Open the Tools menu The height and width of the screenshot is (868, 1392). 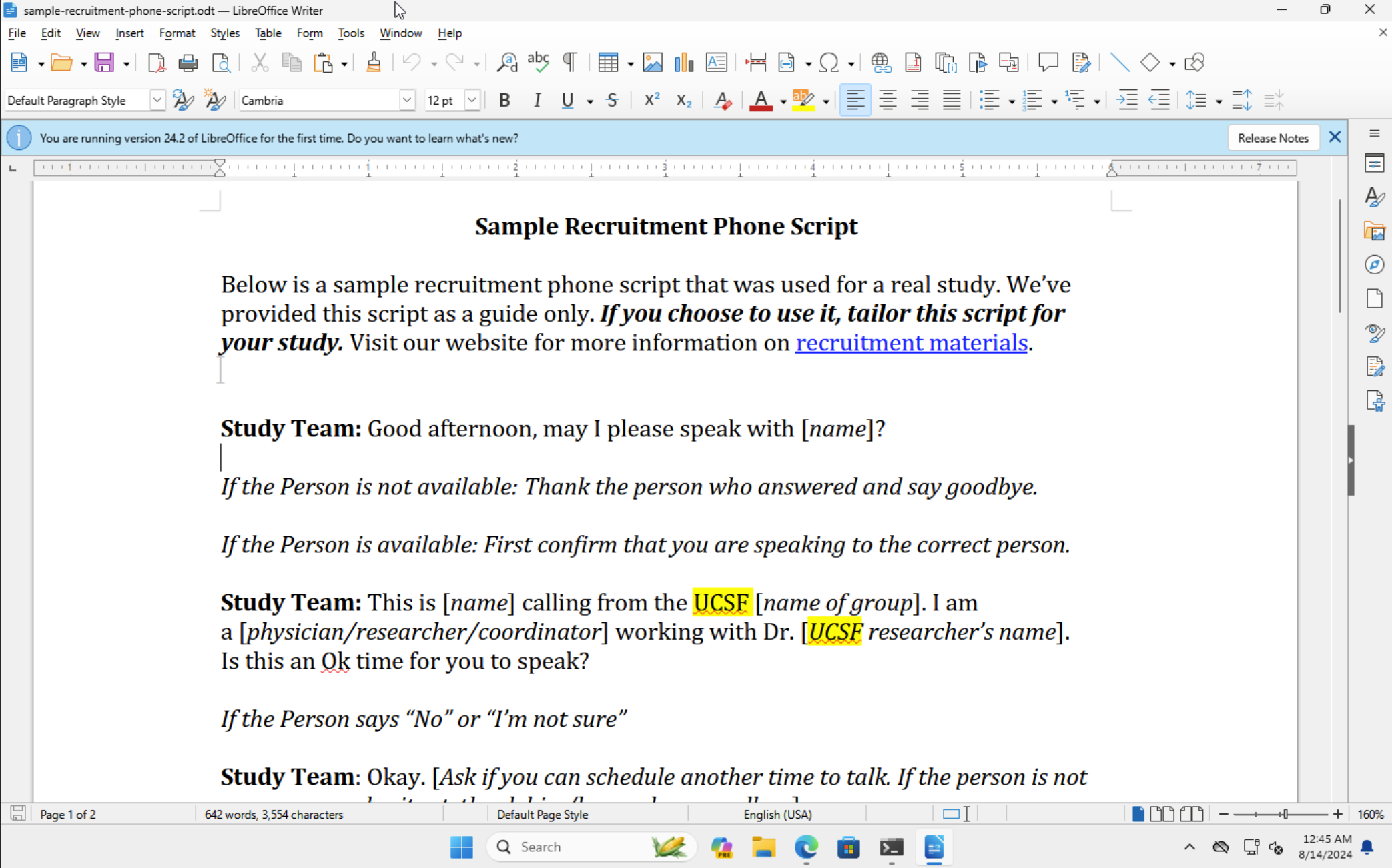click(350, 33)
